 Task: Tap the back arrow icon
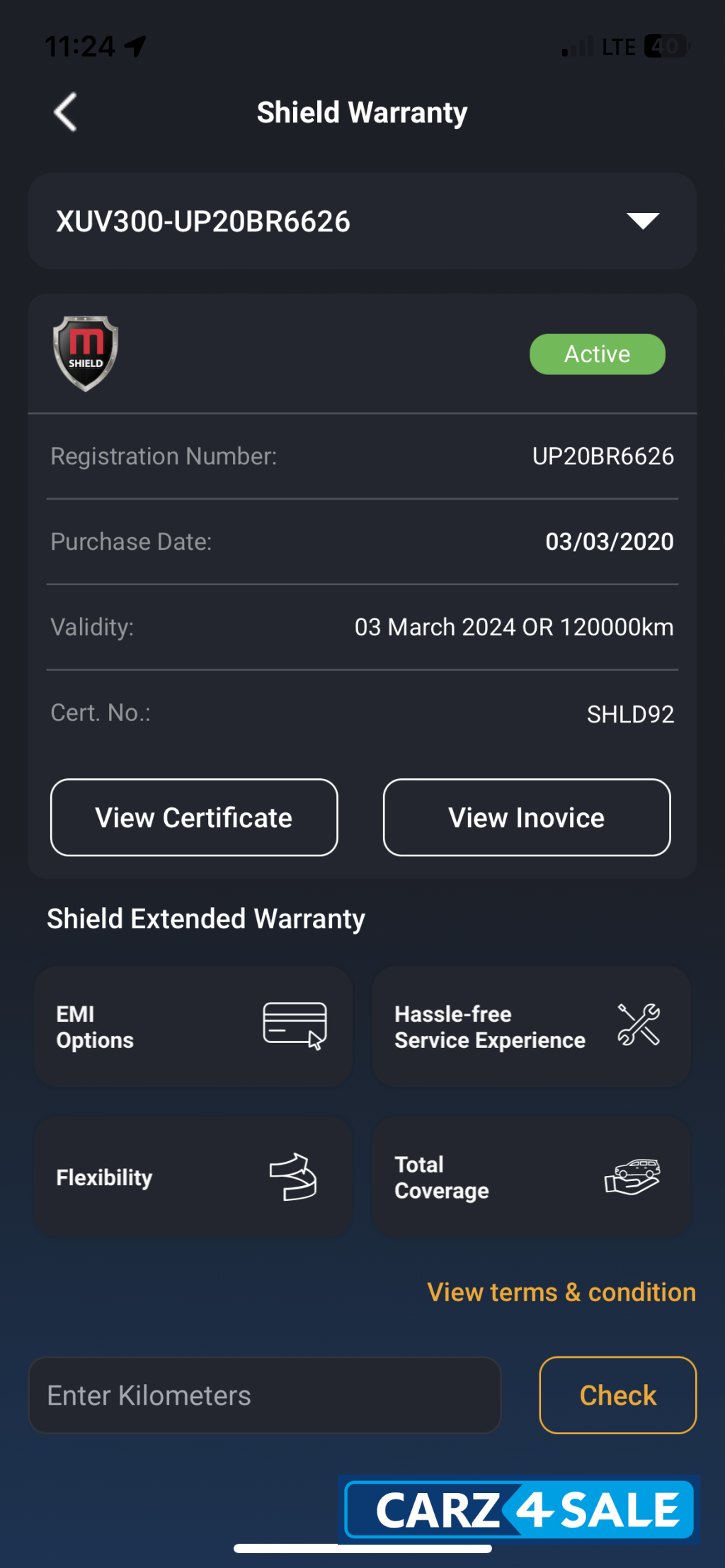pyautogui.click(x=66, y=113)
